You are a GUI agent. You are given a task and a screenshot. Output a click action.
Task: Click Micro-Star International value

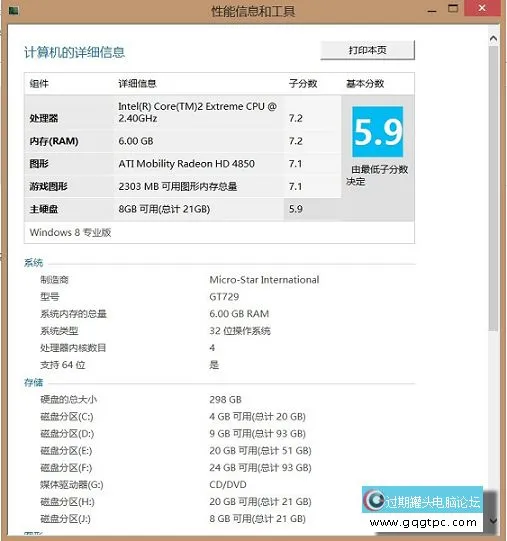click(x=264, y=280)
